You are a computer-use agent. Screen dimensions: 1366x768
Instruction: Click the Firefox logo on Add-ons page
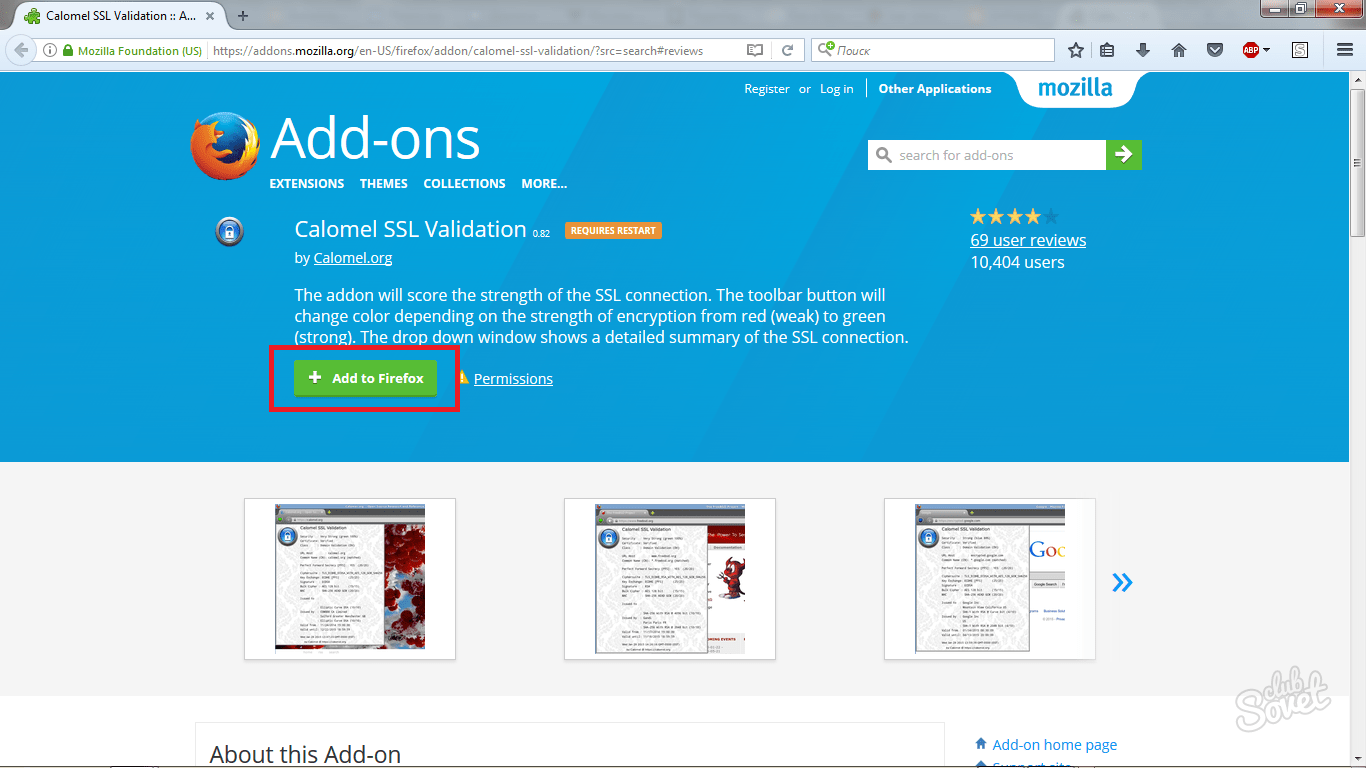tap(225, 146)
